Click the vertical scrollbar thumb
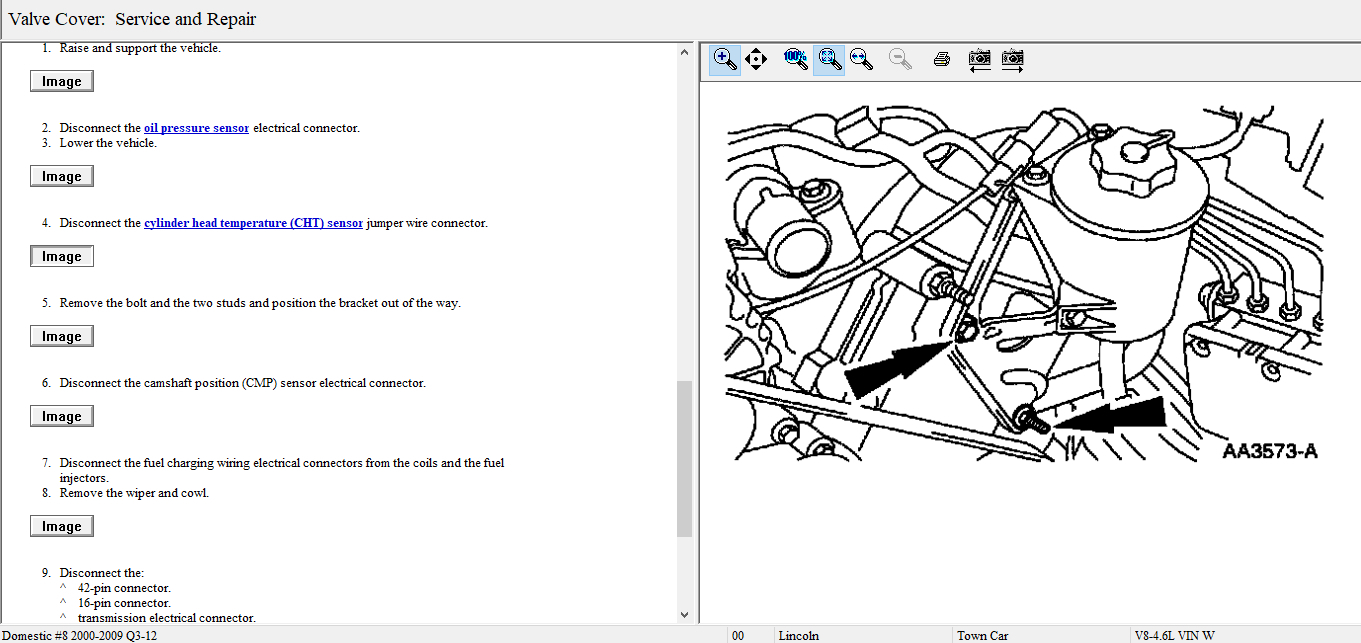The image size is (1361, 643). click(x=684, y=458)
